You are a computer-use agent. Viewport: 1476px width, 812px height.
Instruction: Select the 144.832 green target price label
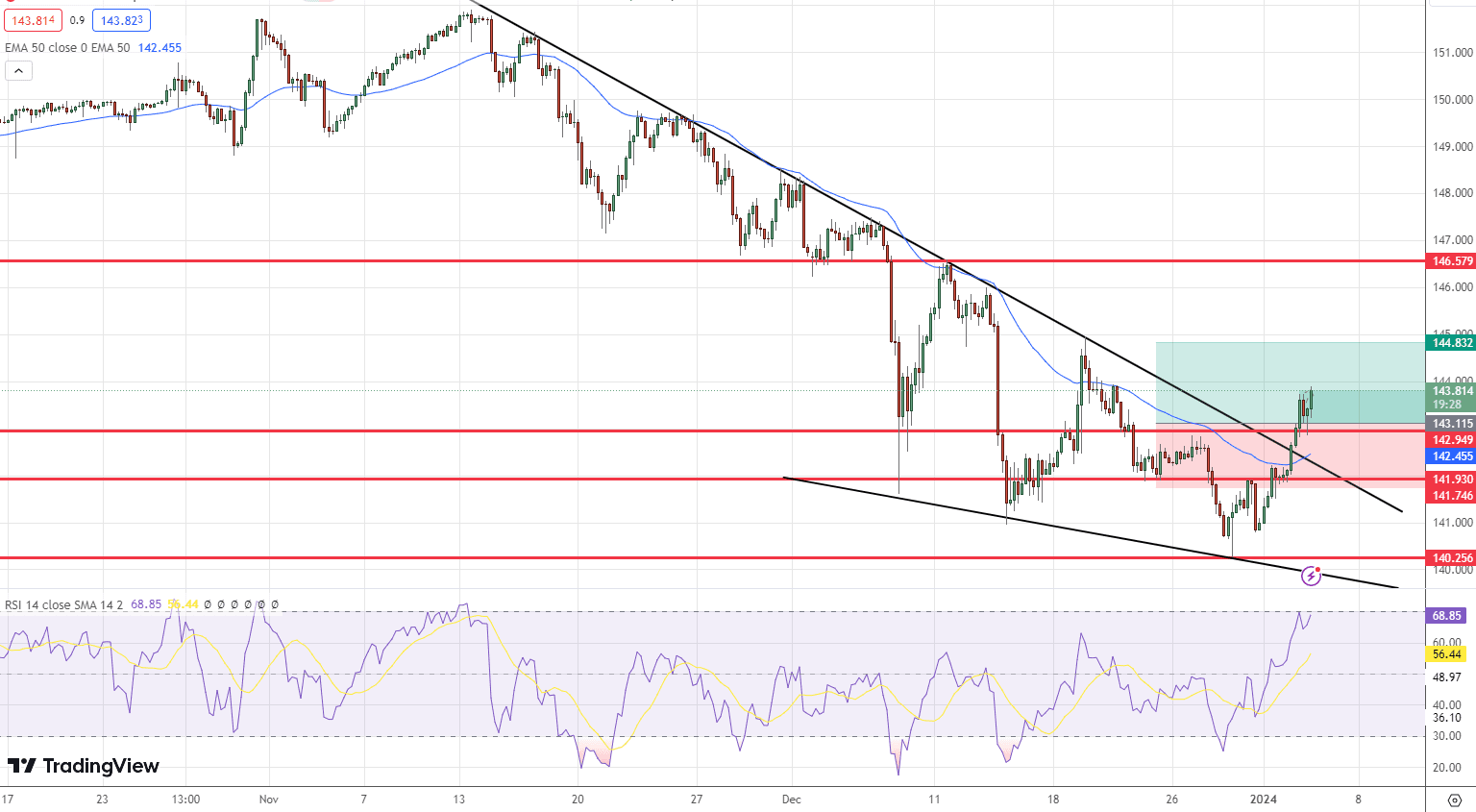[x=1452, y=343]
